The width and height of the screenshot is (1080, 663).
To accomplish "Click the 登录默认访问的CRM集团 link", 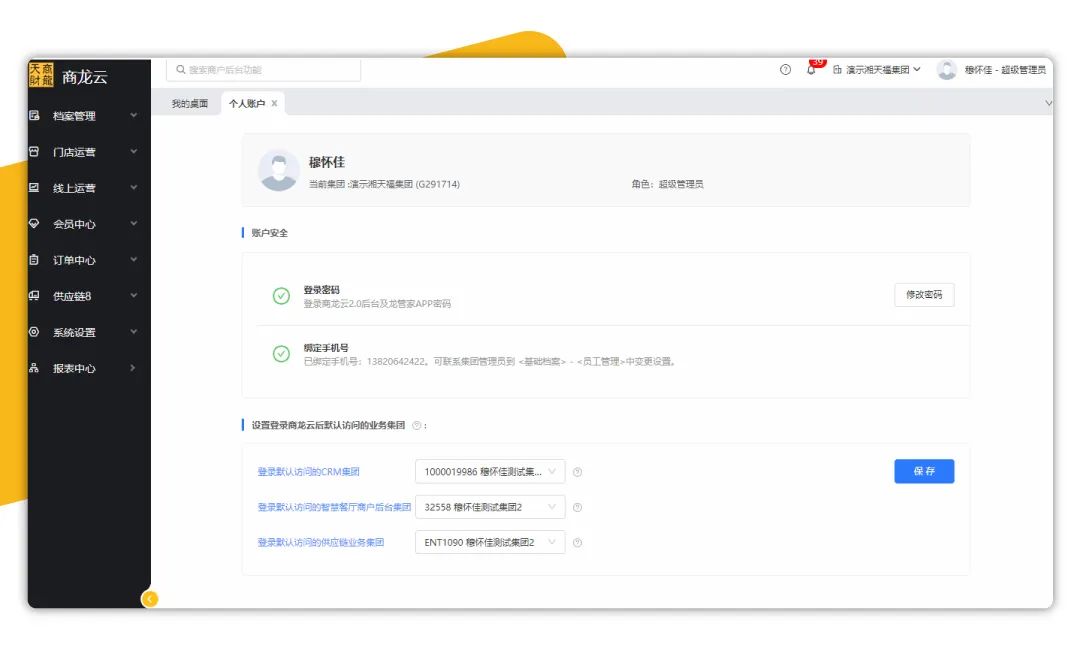I will (x=309, y=472).
